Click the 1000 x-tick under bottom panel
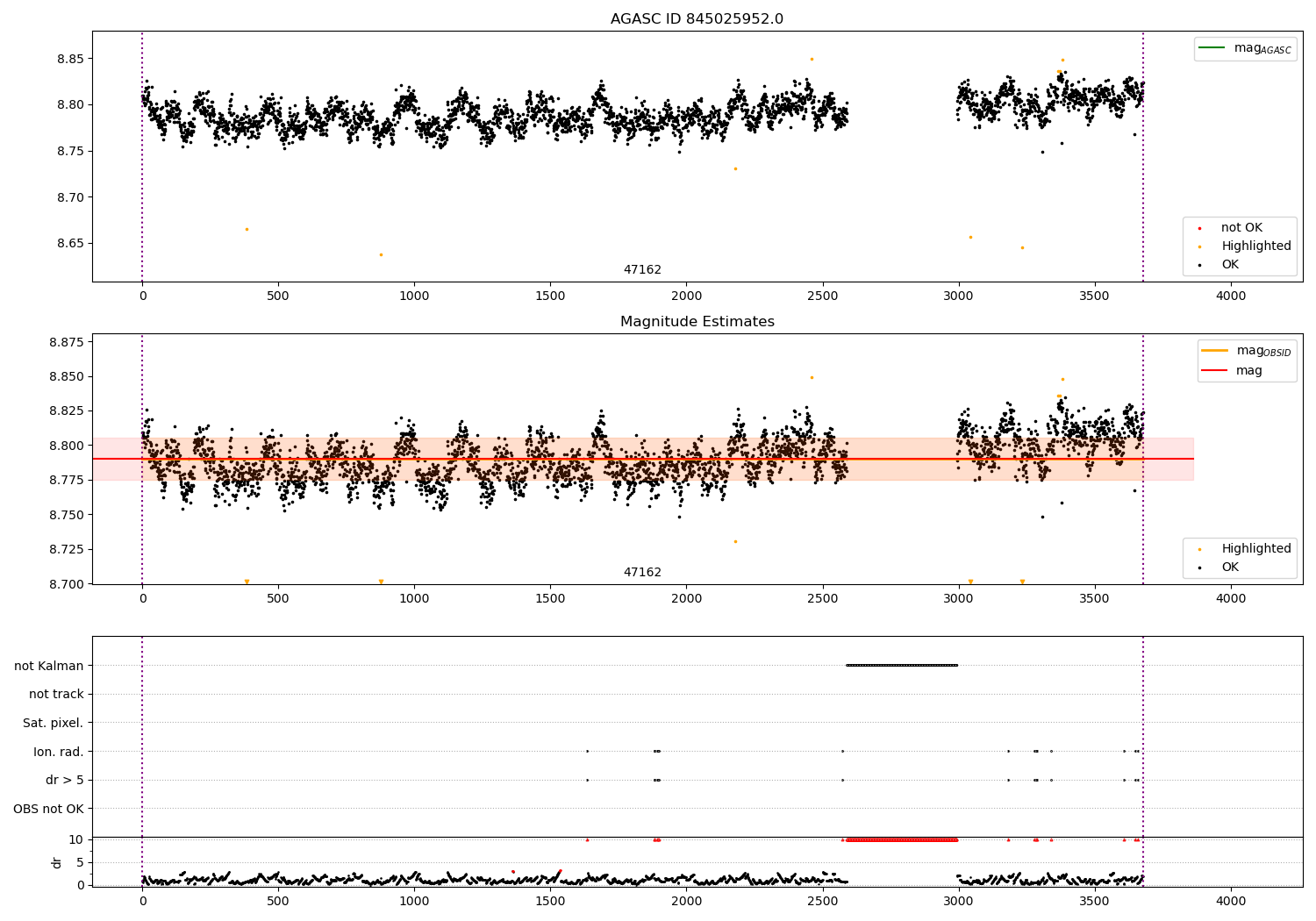The width and height of the screenshot is (1316, 921). pos(414,902)
